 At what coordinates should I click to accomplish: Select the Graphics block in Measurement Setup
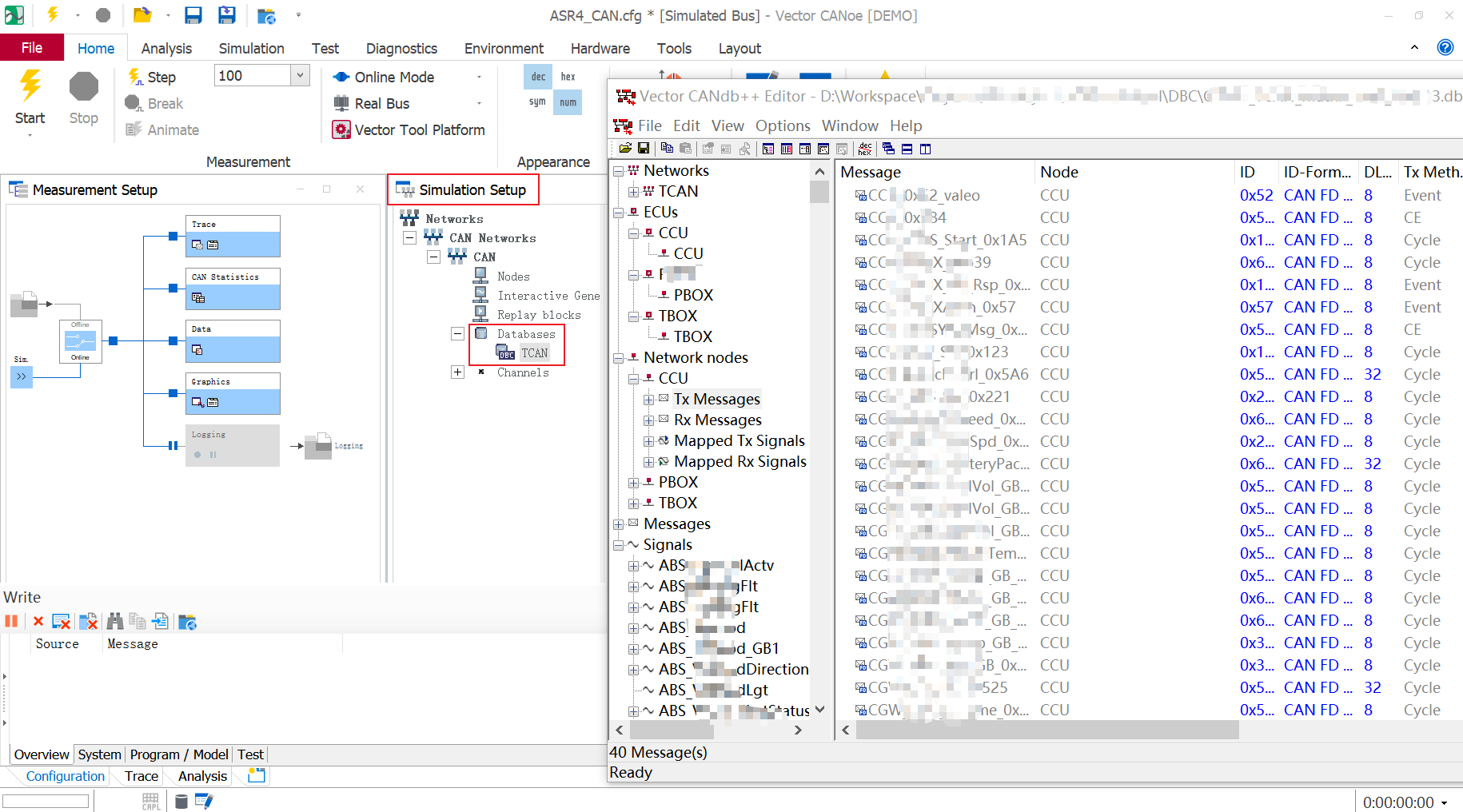[233, 393]
